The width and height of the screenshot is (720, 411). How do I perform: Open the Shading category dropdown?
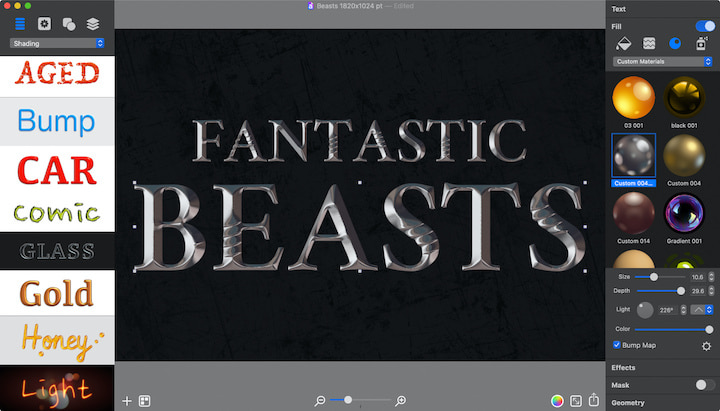(x=57, y=43)
